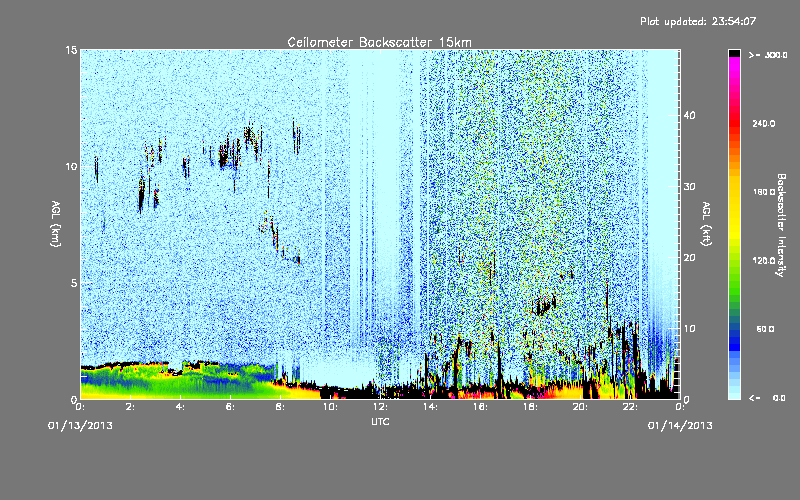Click the 15 km tick on left axis
This screenshot has width=800, height=500.
pyautogui.click(x=71, y=50)
